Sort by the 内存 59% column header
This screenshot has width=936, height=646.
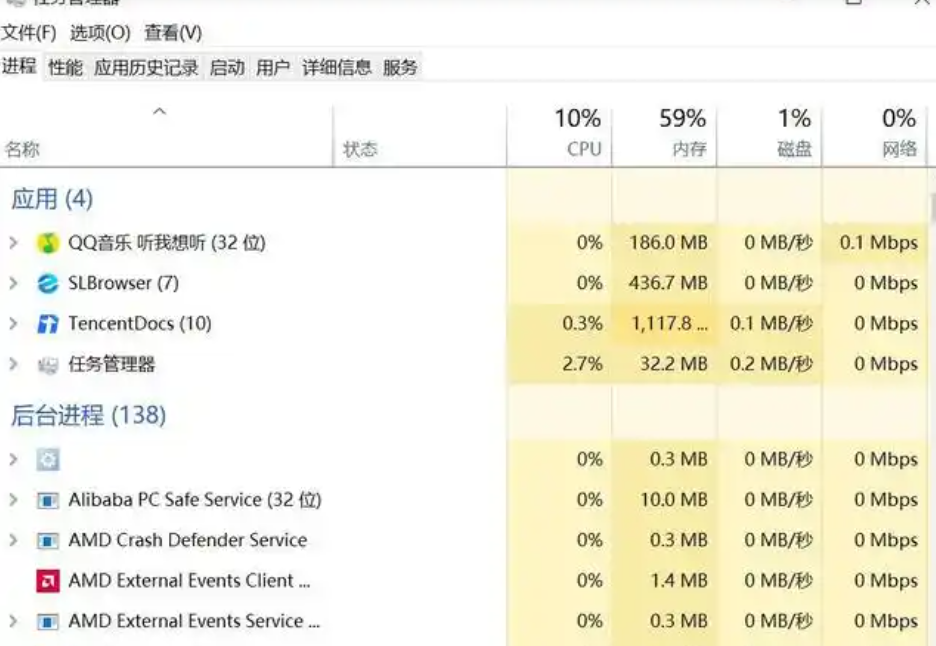[x=664, y=136]
